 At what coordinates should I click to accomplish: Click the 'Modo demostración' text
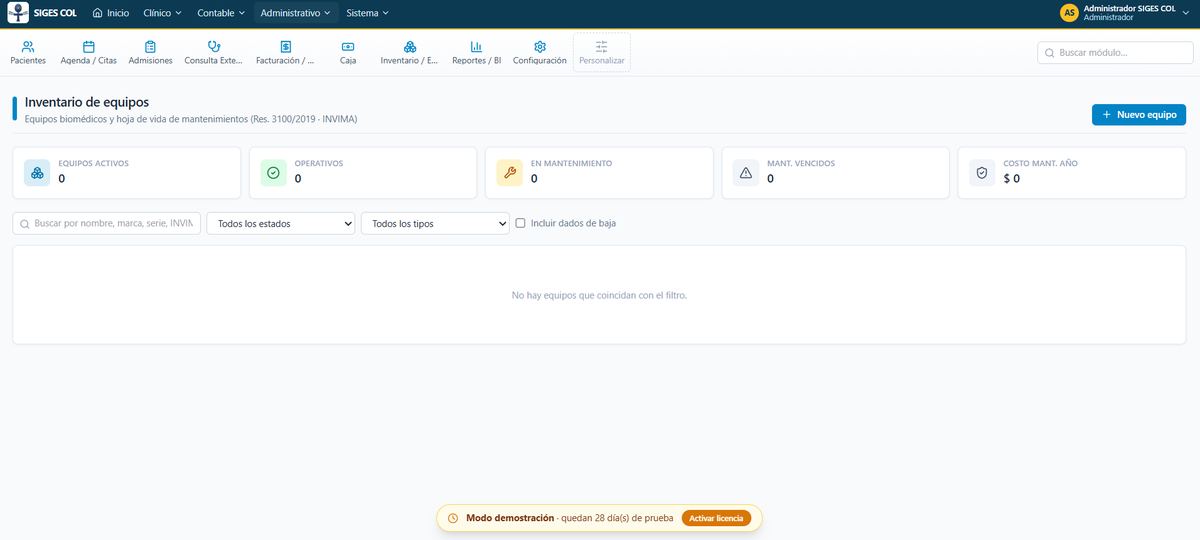510,518
